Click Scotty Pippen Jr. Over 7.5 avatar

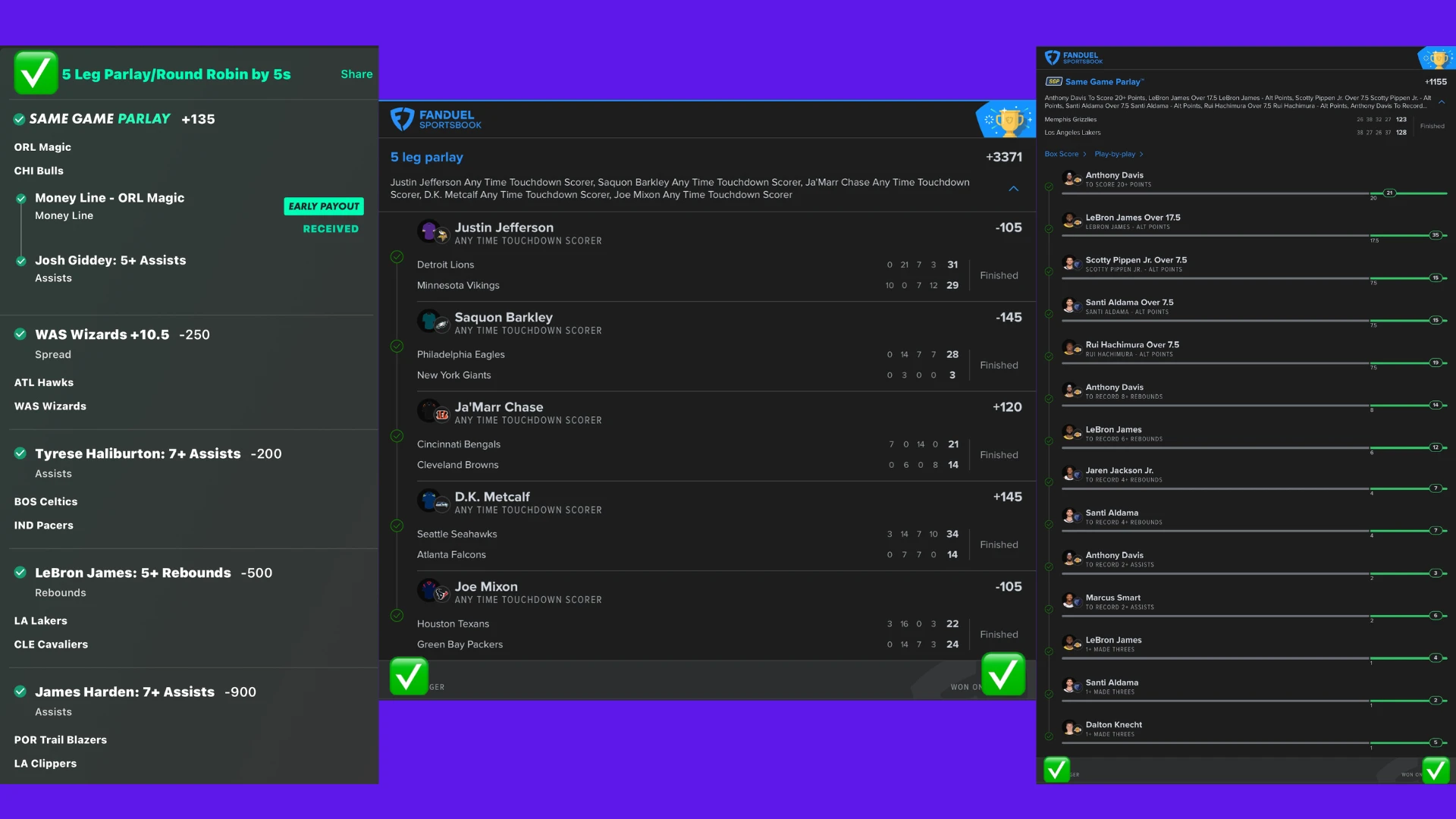(x=1072, y=264)
